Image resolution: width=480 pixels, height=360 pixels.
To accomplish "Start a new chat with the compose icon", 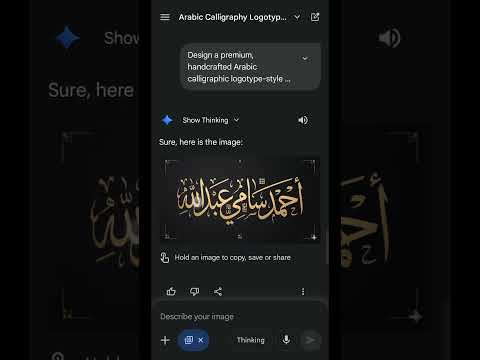I will 315,17.
